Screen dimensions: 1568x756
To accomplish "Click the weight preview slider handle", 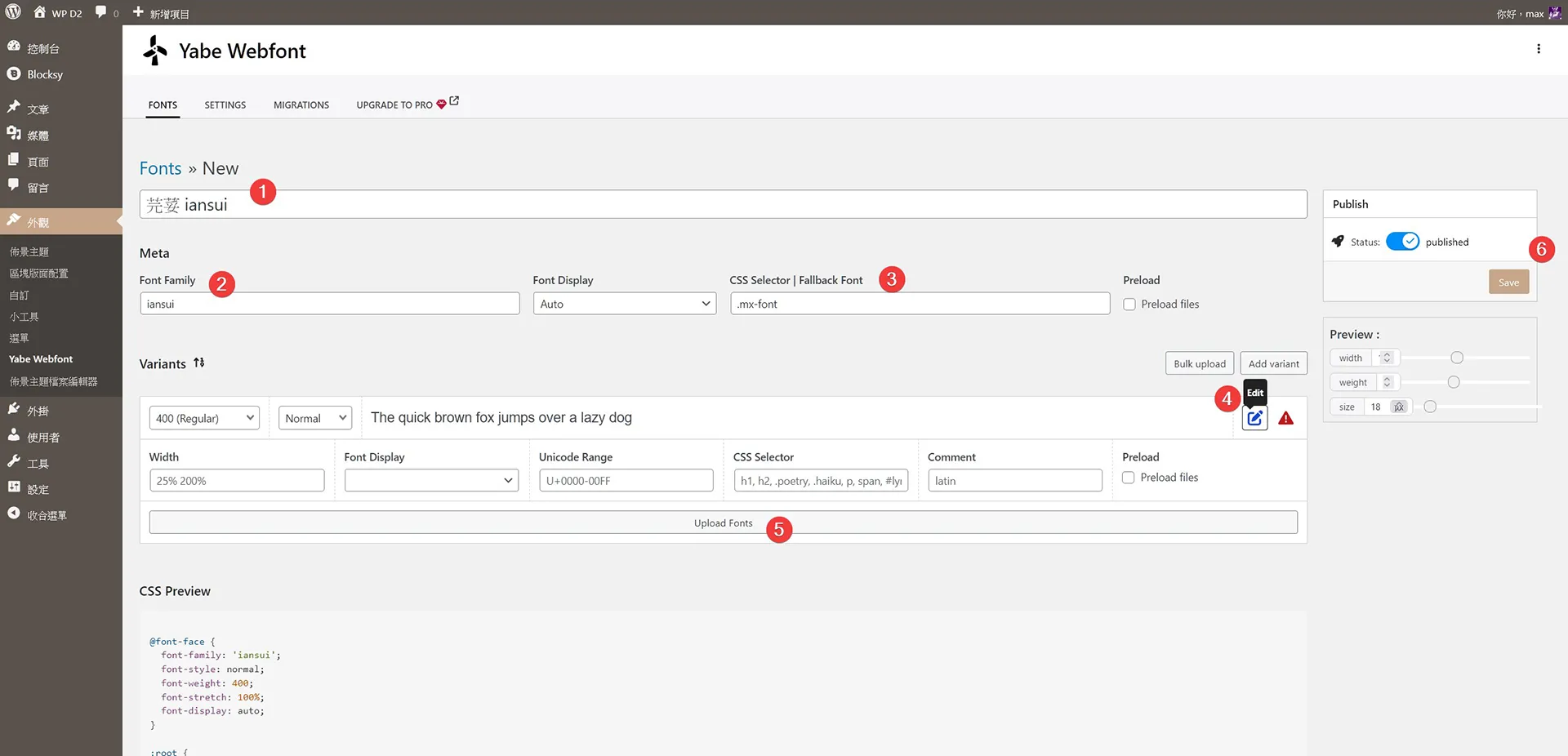I will tap(1454, 382).
